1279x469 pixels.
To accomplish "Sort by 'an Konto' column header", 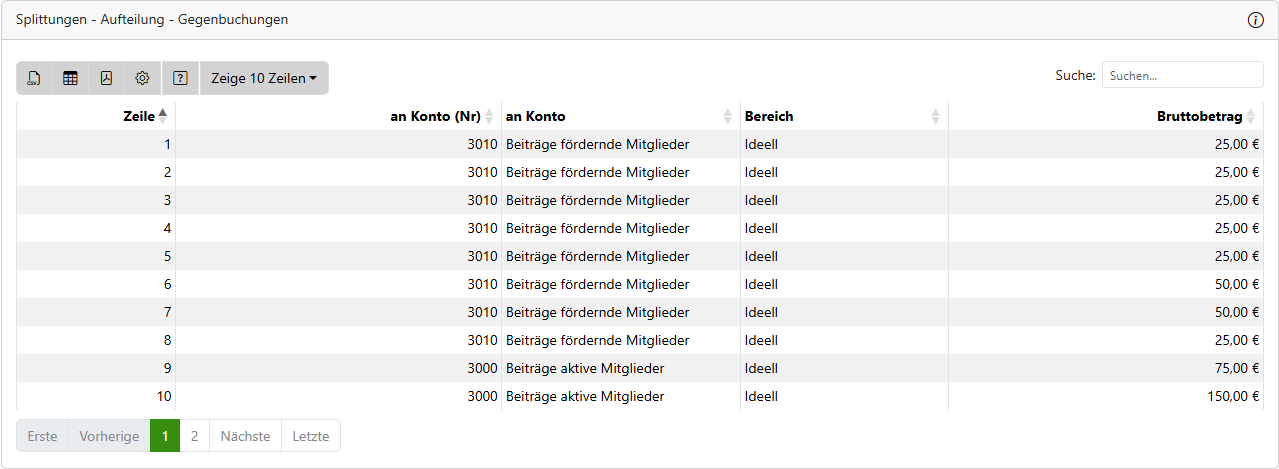I will pyautogui.click(x=535, y=116).
